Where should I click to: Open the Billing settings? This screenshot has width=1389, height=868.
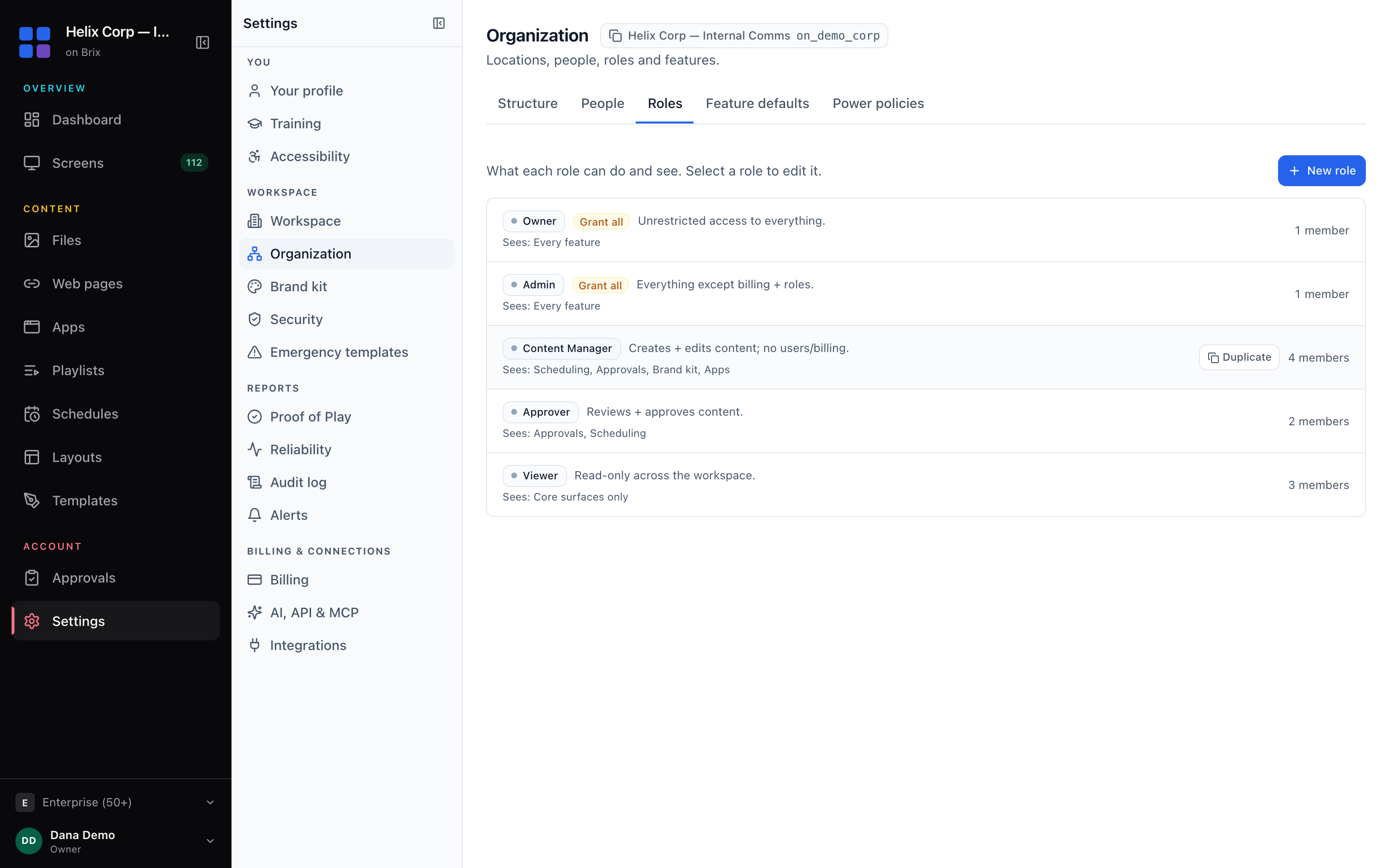click(347, 580)
